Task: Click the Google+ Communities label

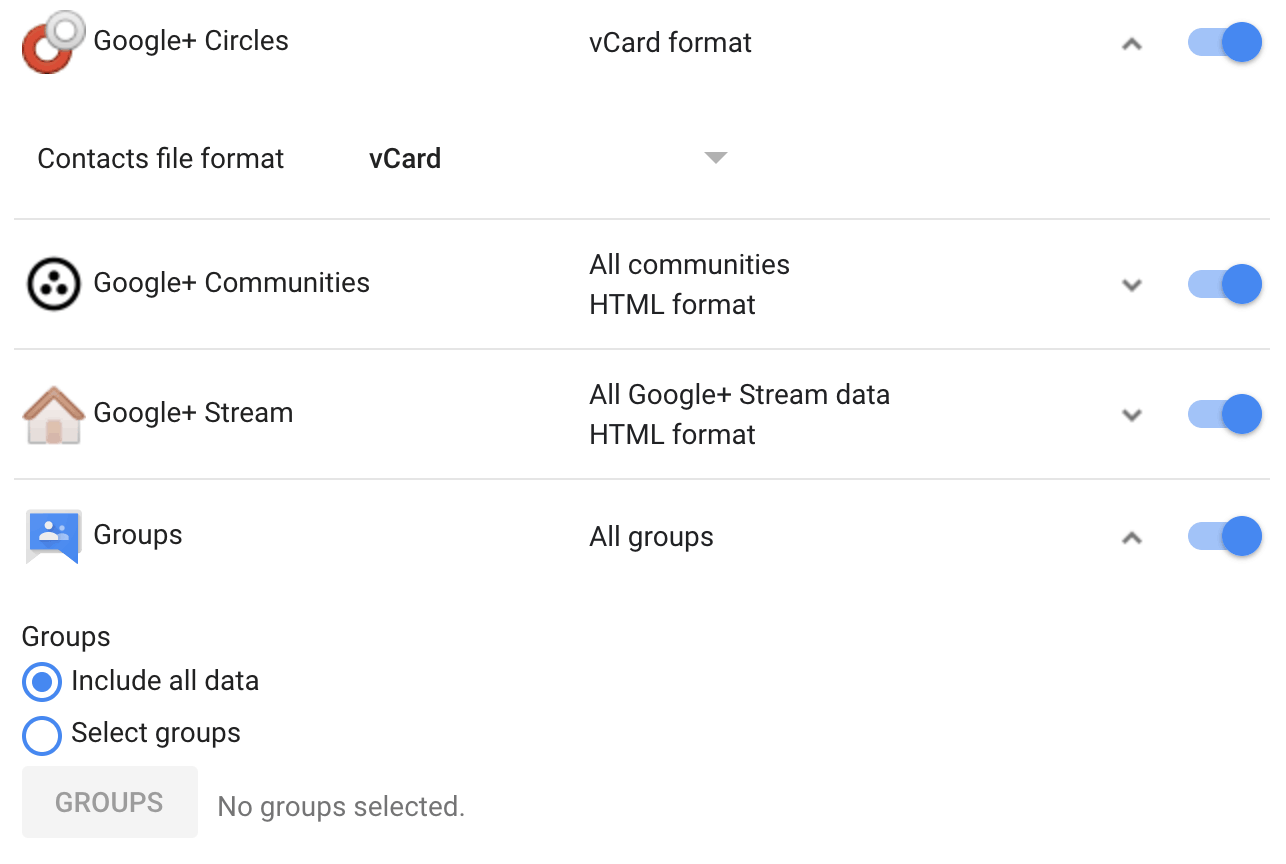Action: pyautogui.click(x=231, y=283)
